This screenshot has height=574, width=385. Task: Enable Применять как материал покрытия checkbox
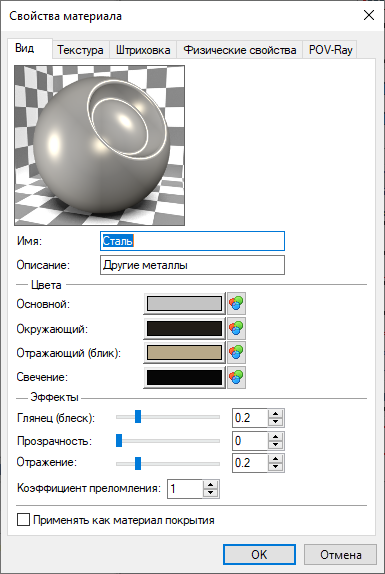(23, 520)
